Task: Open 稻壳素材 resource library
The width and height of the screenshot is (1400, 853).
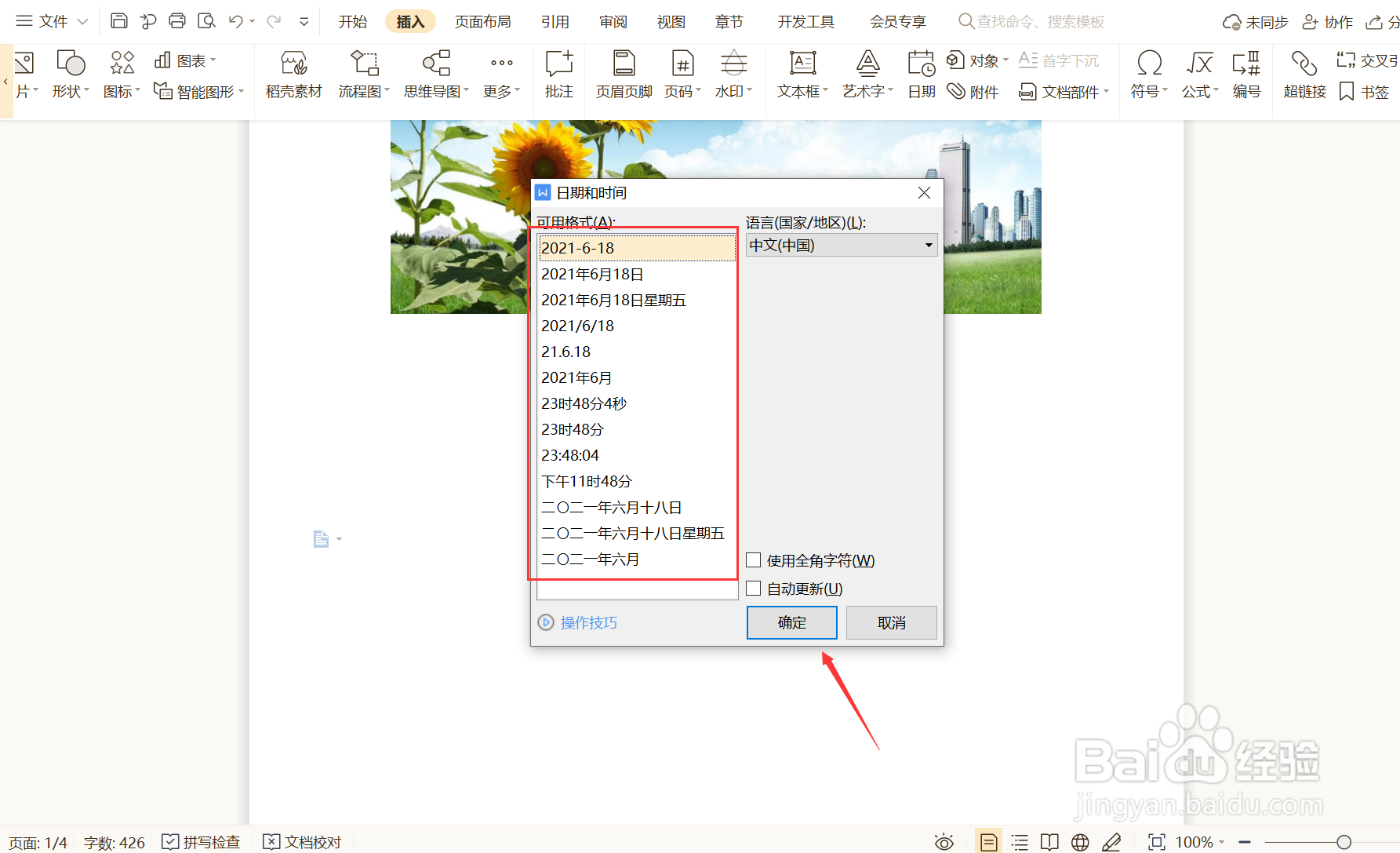Action: [x=293, y=75]
